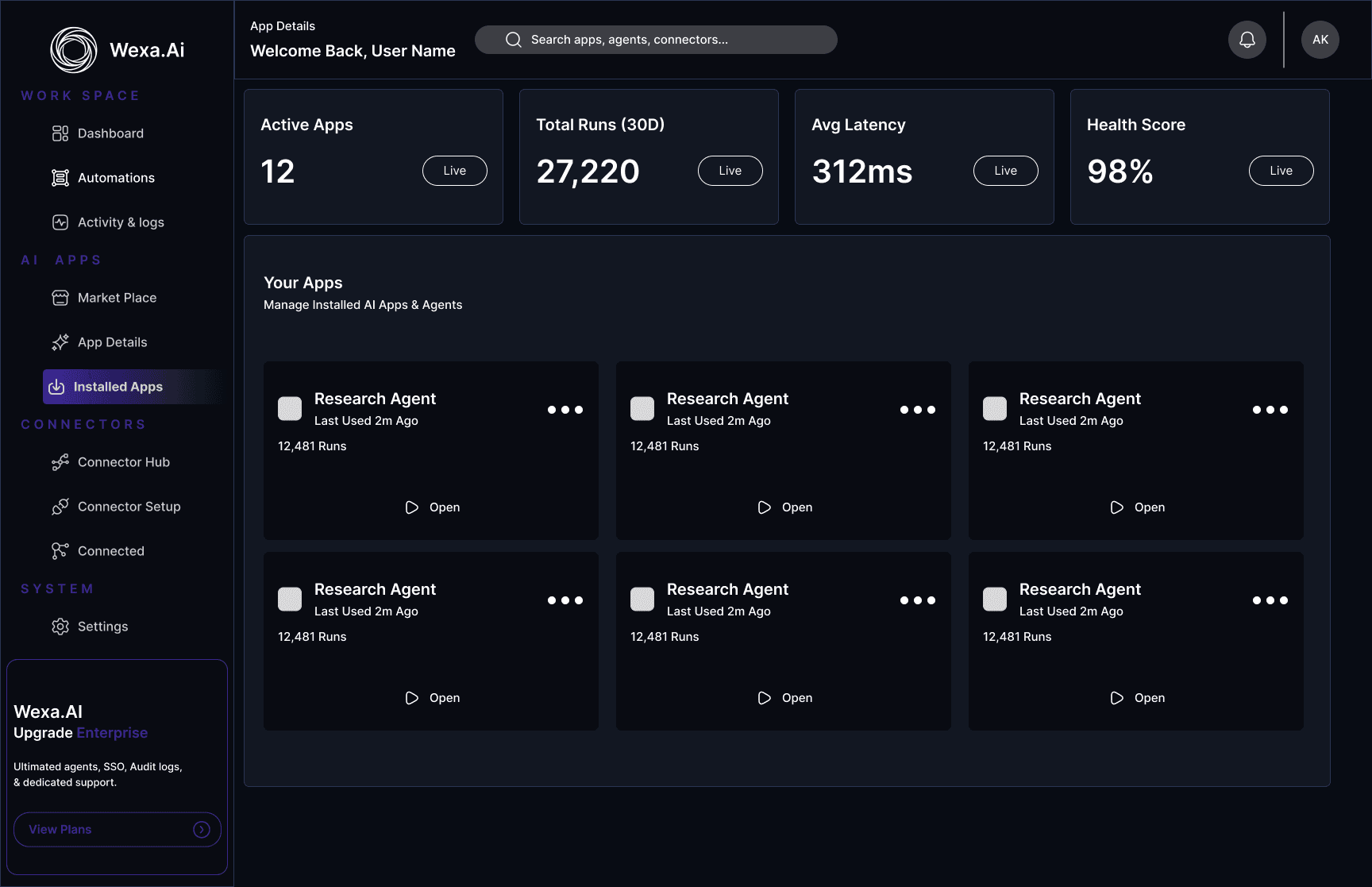Click the View Plans button
The height and width of the screenshot is (887, 1372).
pyautogui.click(x=118, y=829)
